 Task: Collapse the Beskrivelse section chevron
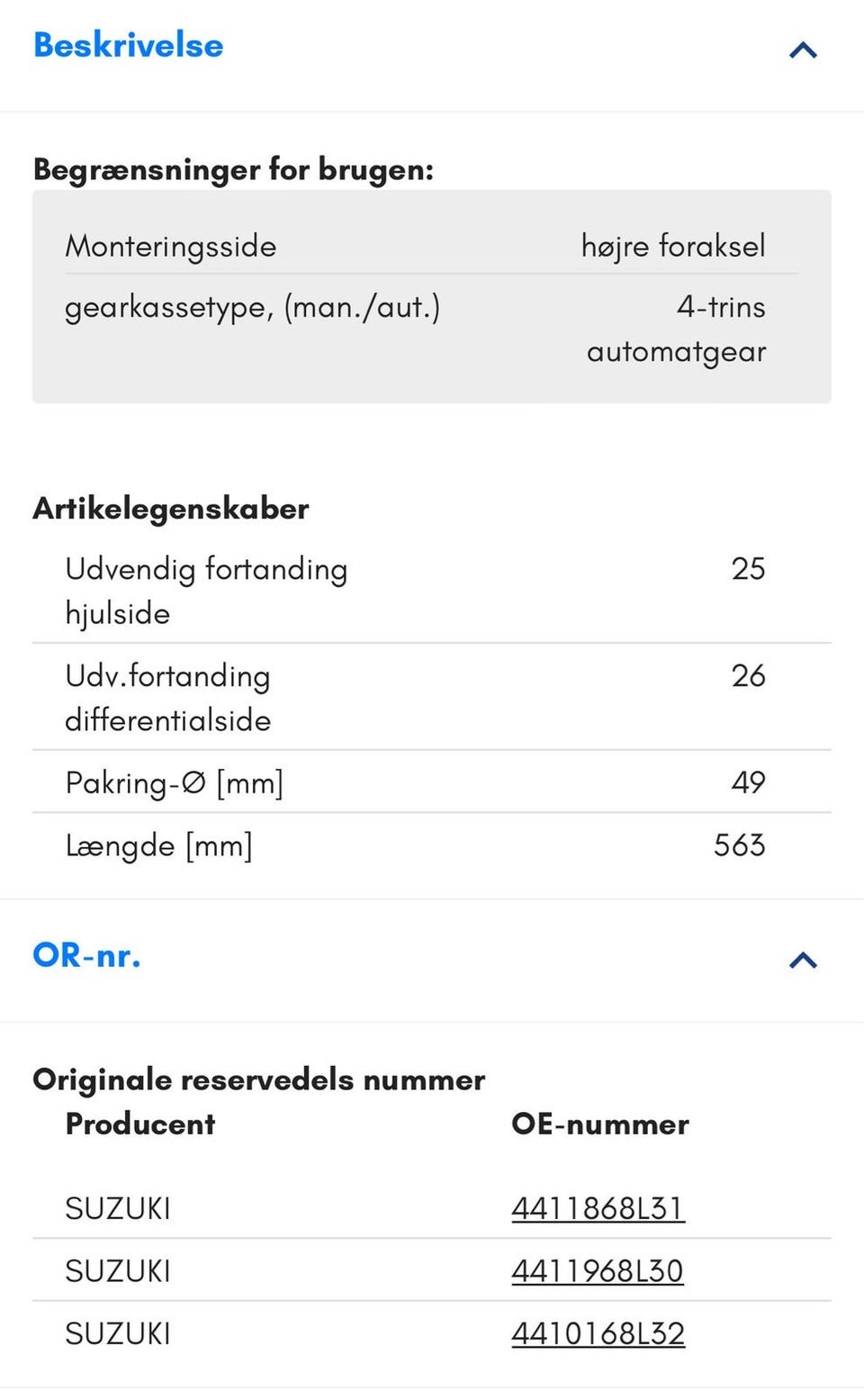click(802, 50)
